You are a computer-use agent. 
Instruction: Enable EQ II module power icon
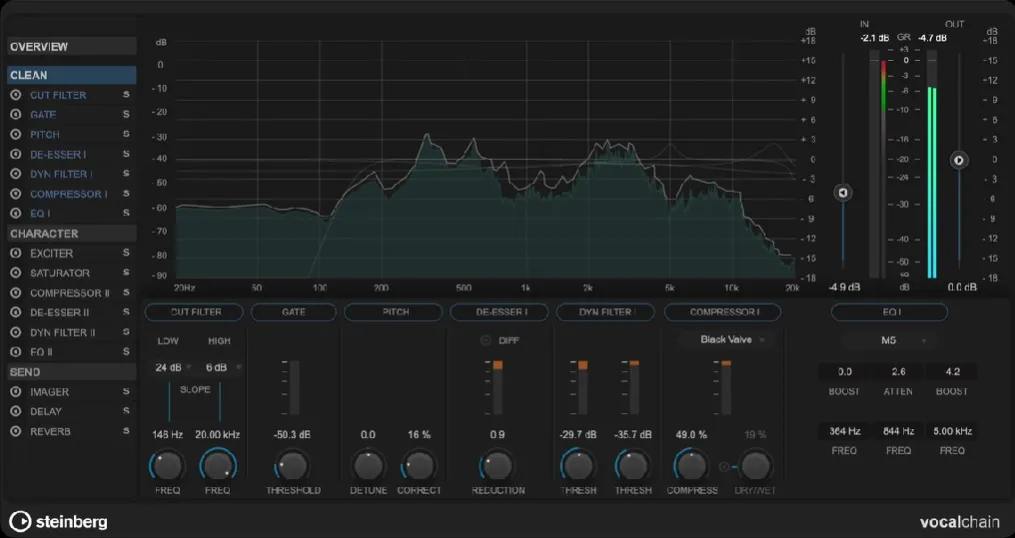pos(16,352)
